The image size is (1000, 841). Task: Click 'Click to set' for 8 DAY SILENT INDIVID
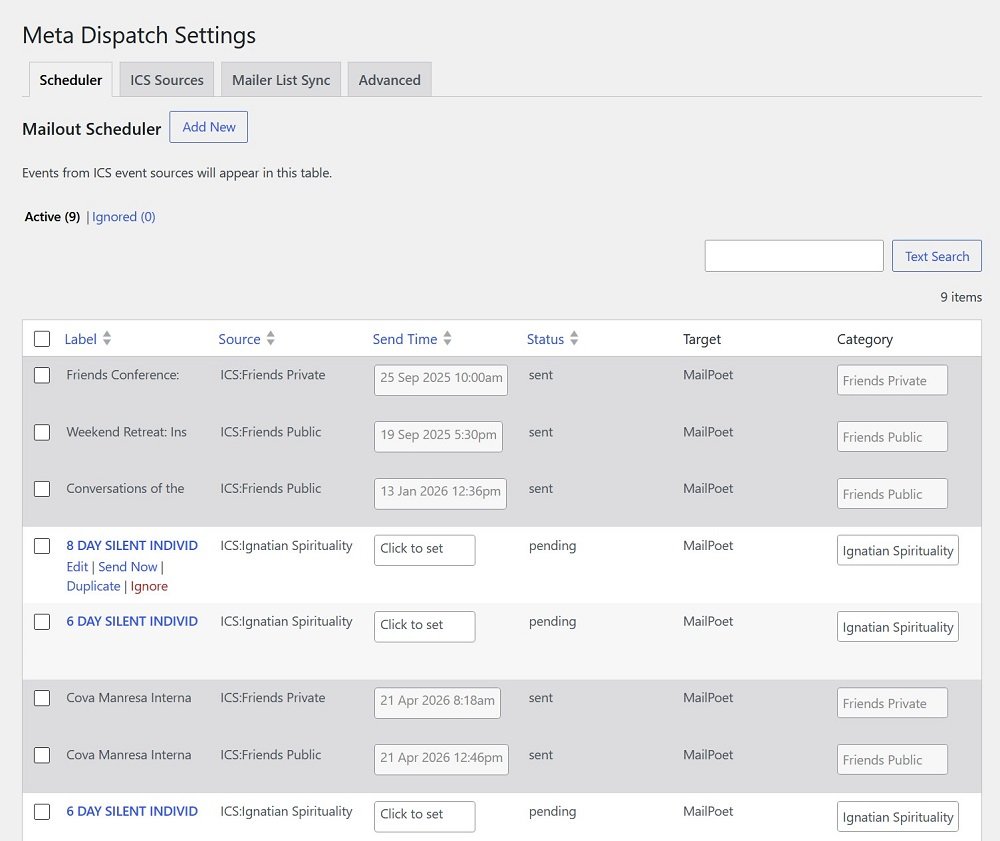coord(425,550)
